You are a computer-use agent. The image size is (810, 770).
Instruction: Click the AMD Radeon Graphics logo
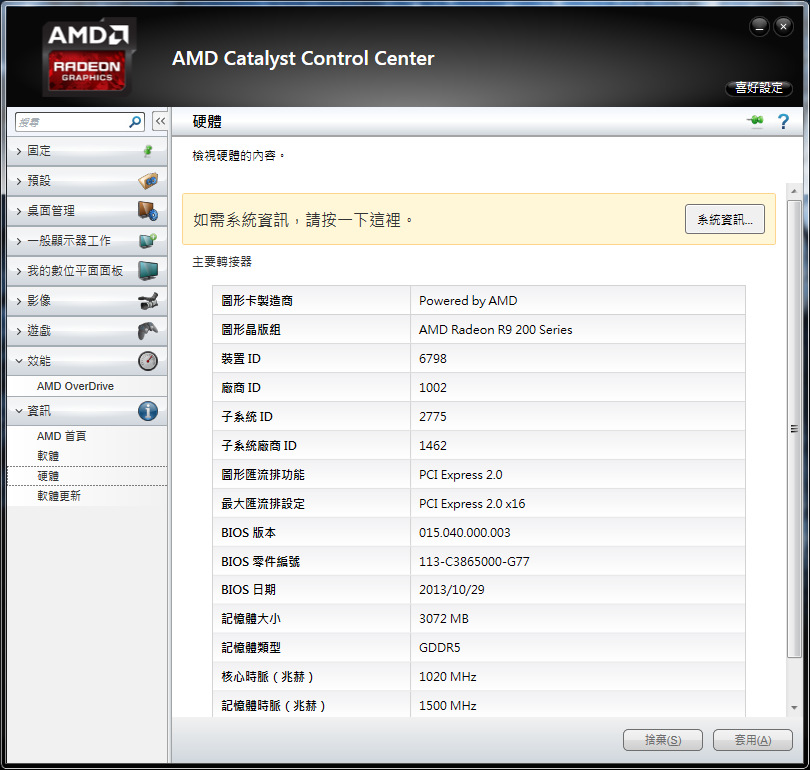coord(88,57)
